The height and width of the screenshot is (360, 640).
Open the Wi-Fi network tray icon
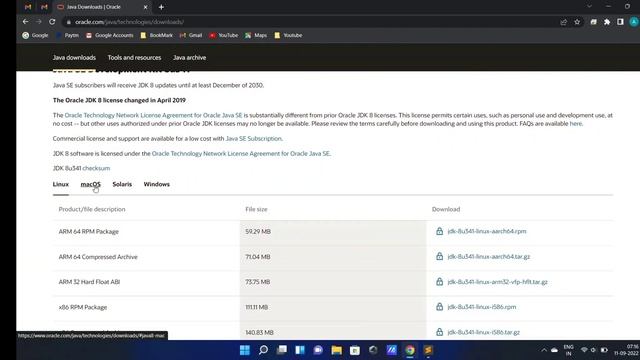(x=584, y=350)
